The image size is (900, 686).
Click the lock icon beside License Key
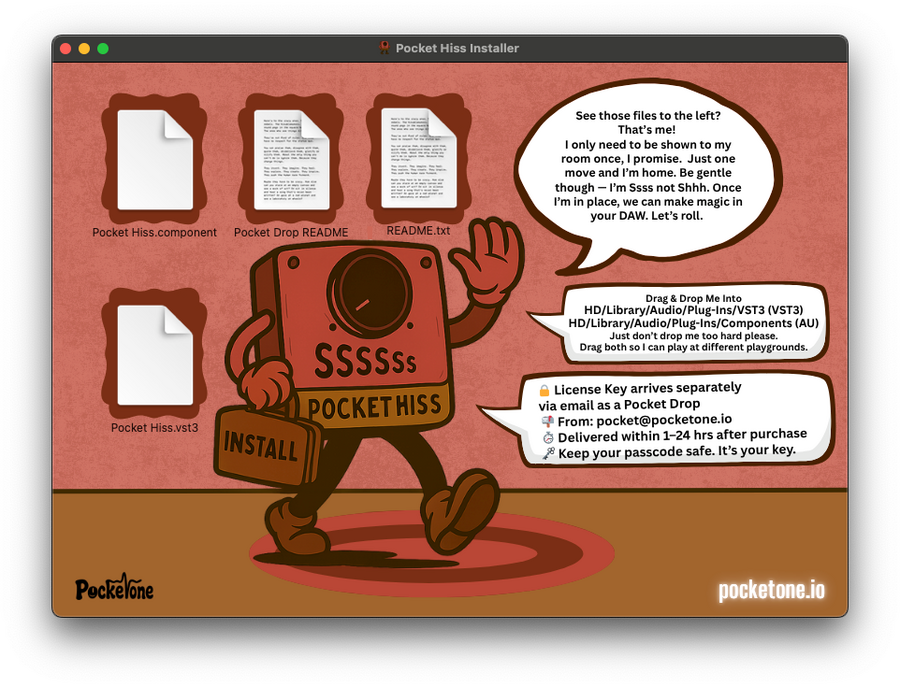(x=544, y=389)
